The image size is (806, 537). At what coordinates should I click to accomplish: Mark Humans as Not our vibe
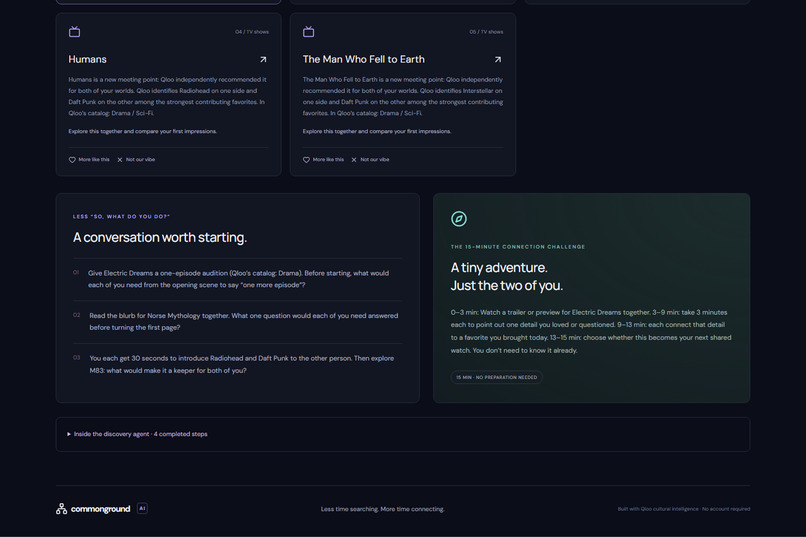click(136, 160)
